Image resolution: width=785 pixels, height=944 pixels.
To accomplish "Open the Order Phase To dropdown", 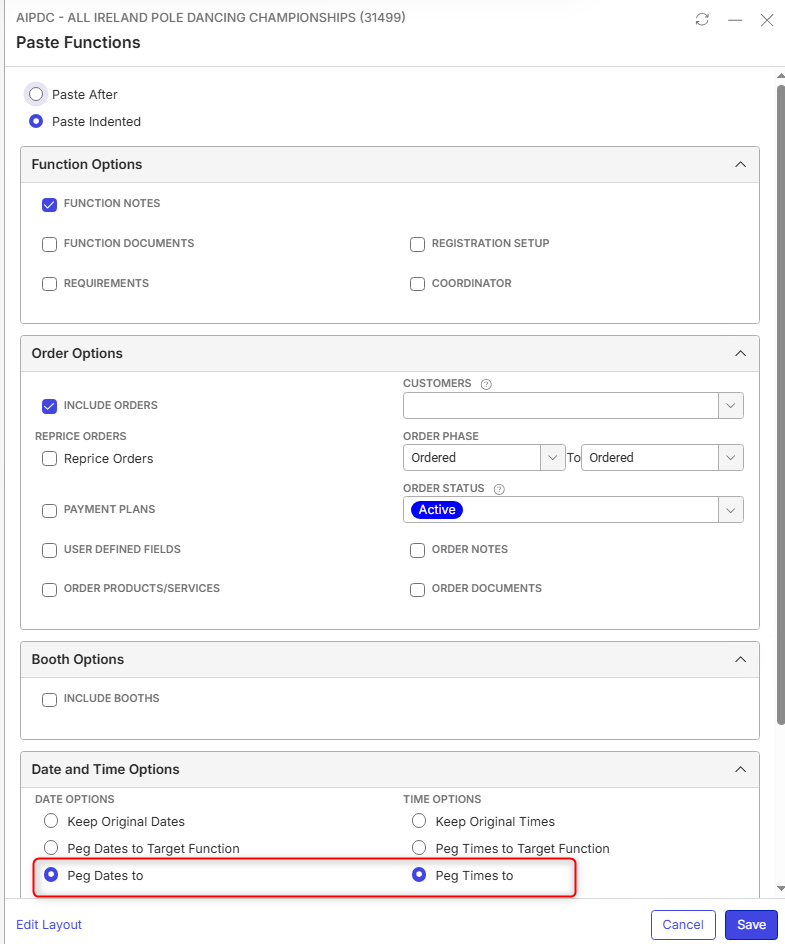I will click(x=731, y=458).
